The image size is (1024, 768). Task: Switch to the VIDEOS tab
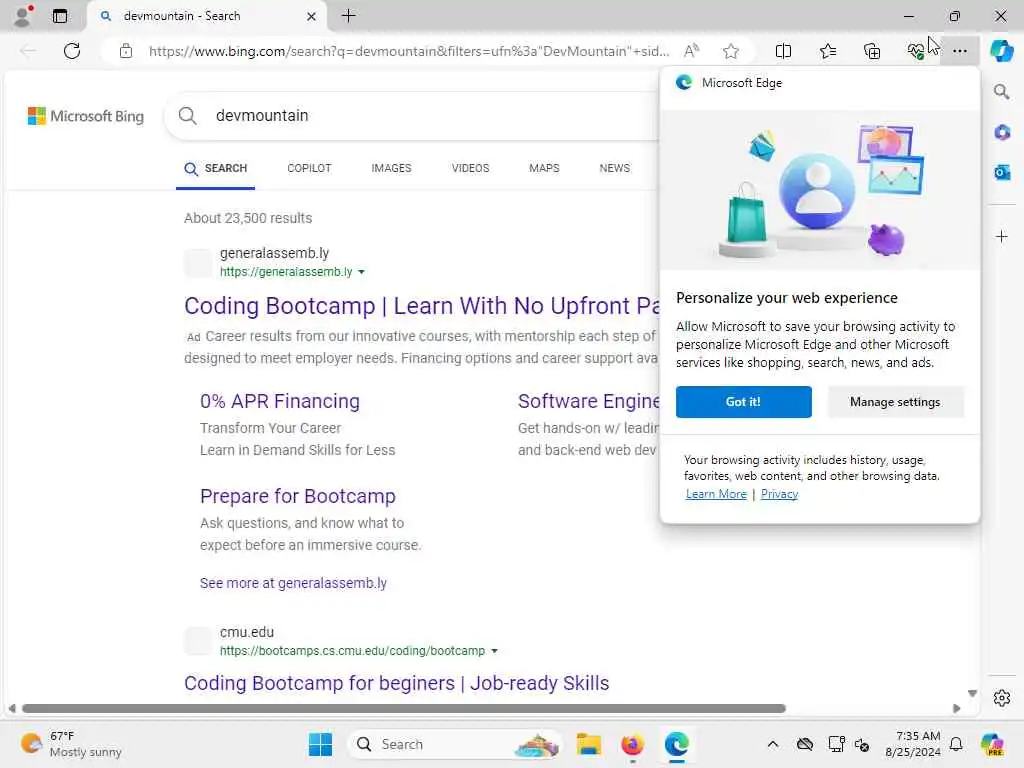(470, 168)
